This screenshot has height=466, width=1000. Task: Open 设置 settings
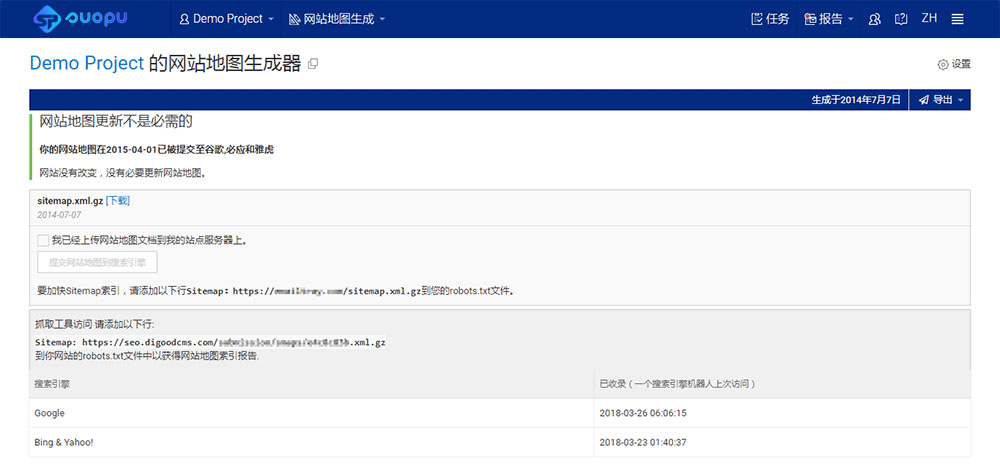[954, 64]
